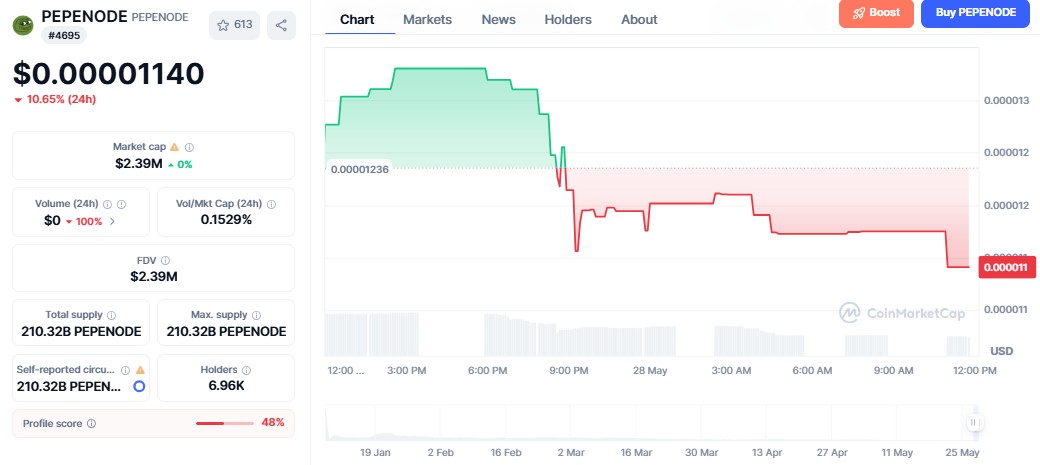
Task: Click Total supply 210.32B PEPENODE value
Action: pyautogui.click(x=81, y=332)
